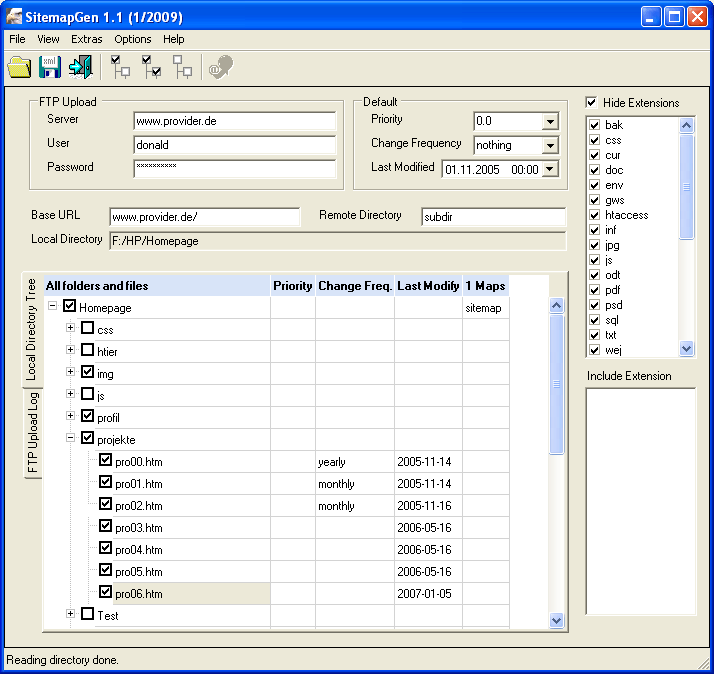714x674 pixels.
Task: Click the Password input field
Action: coord(235,169)
